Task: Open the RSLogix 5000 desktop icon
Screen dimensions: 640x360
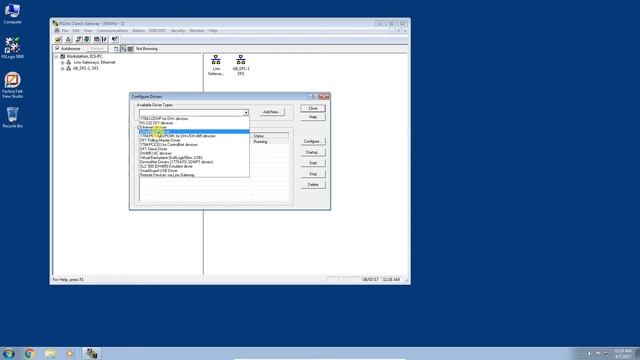Action: pos(12,48)
